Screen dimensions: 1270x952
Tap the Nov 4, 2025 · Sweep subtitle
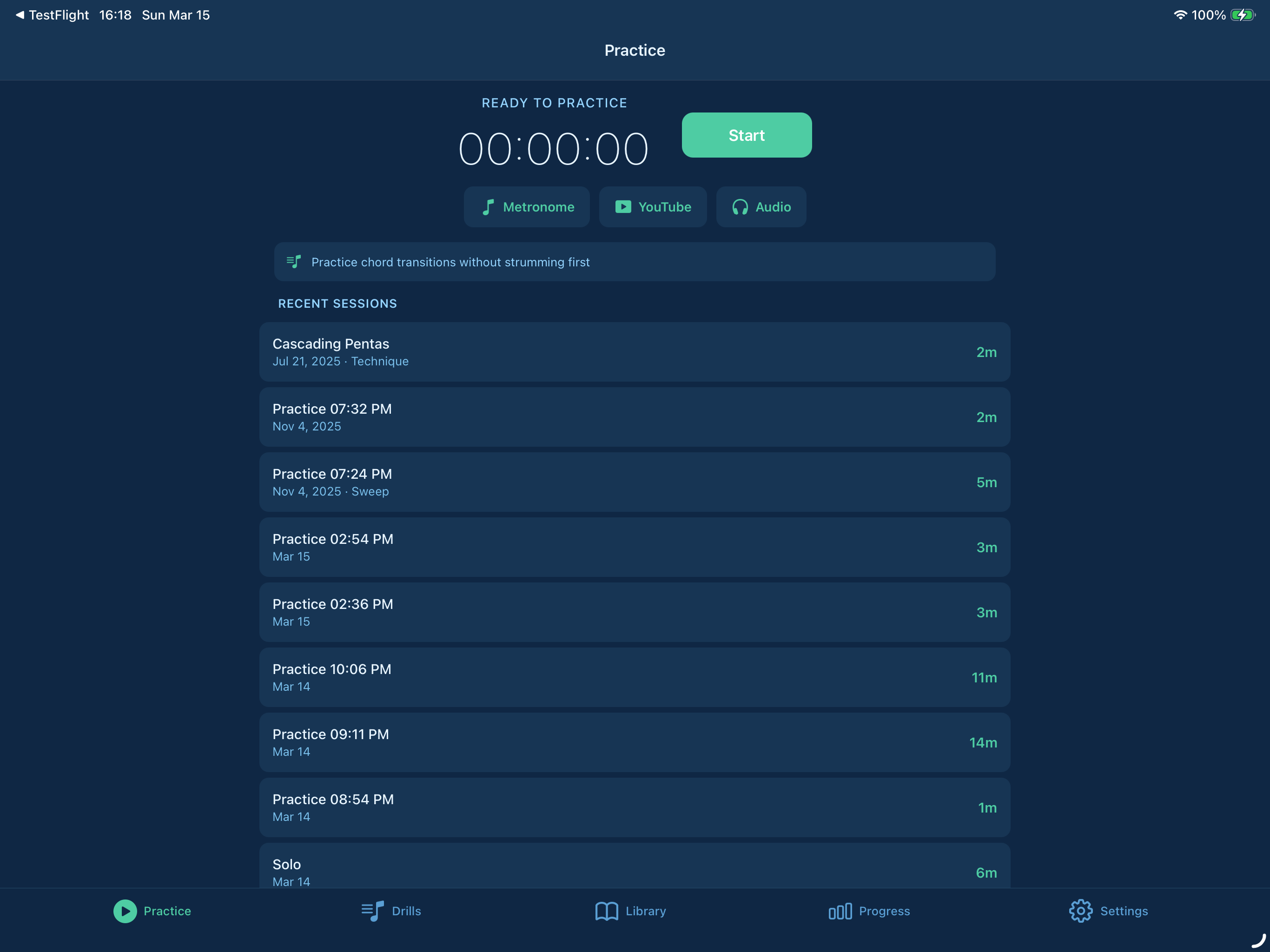[331, 491]
